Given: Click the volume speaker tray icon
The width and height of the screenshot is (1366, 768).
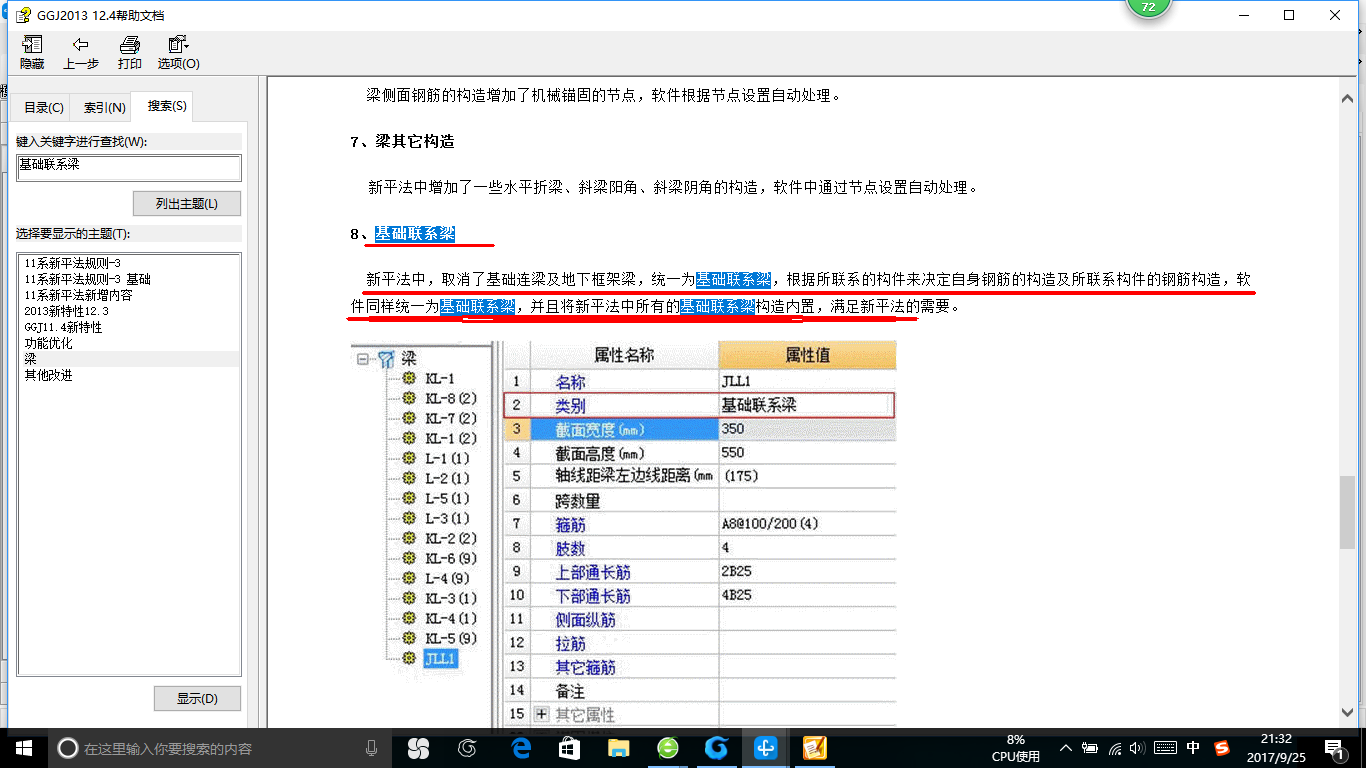Looking at the screenshot, I should [x=1138, y=748].
